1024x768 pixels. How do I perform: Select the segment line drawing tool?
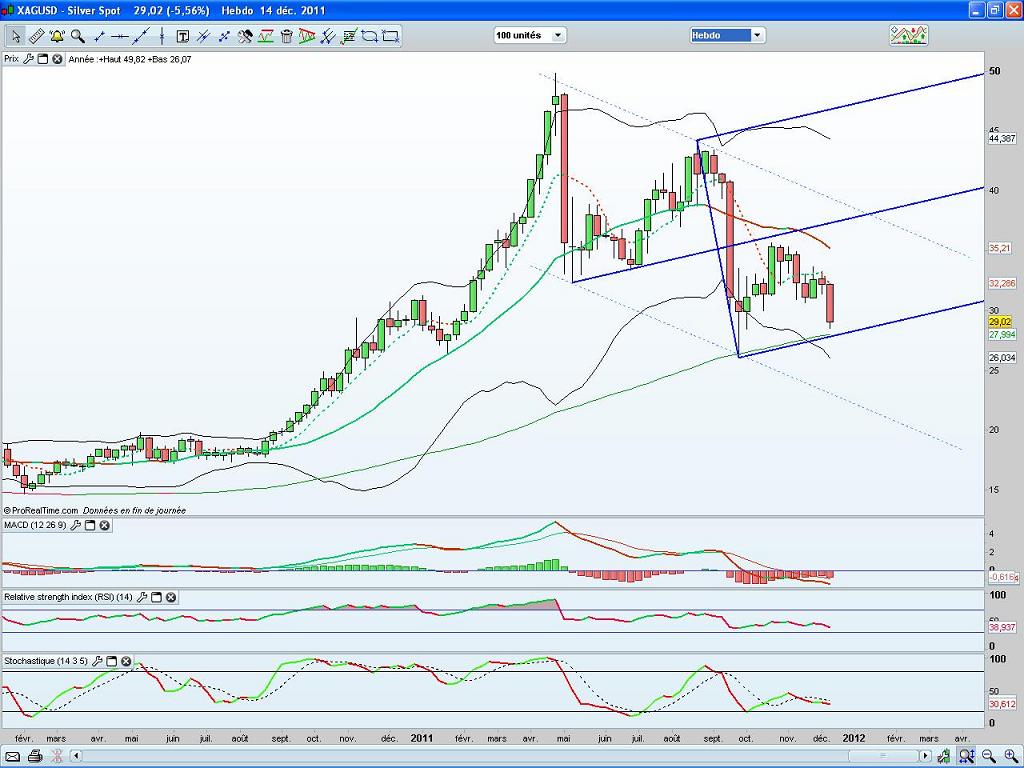[x=99, y=36]
